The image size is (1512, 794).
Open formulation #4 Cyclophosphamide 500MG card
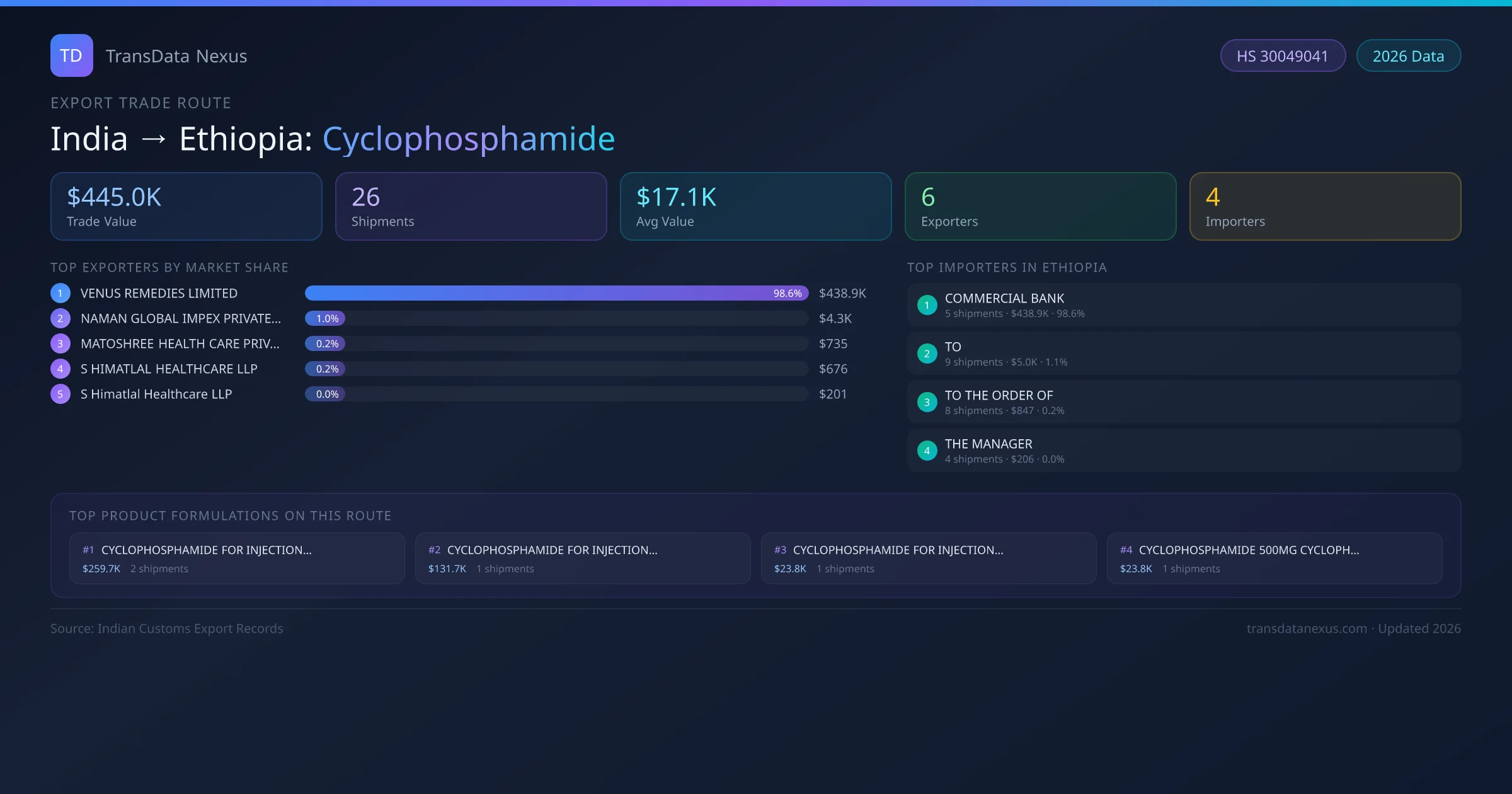tap(1274, 558)
